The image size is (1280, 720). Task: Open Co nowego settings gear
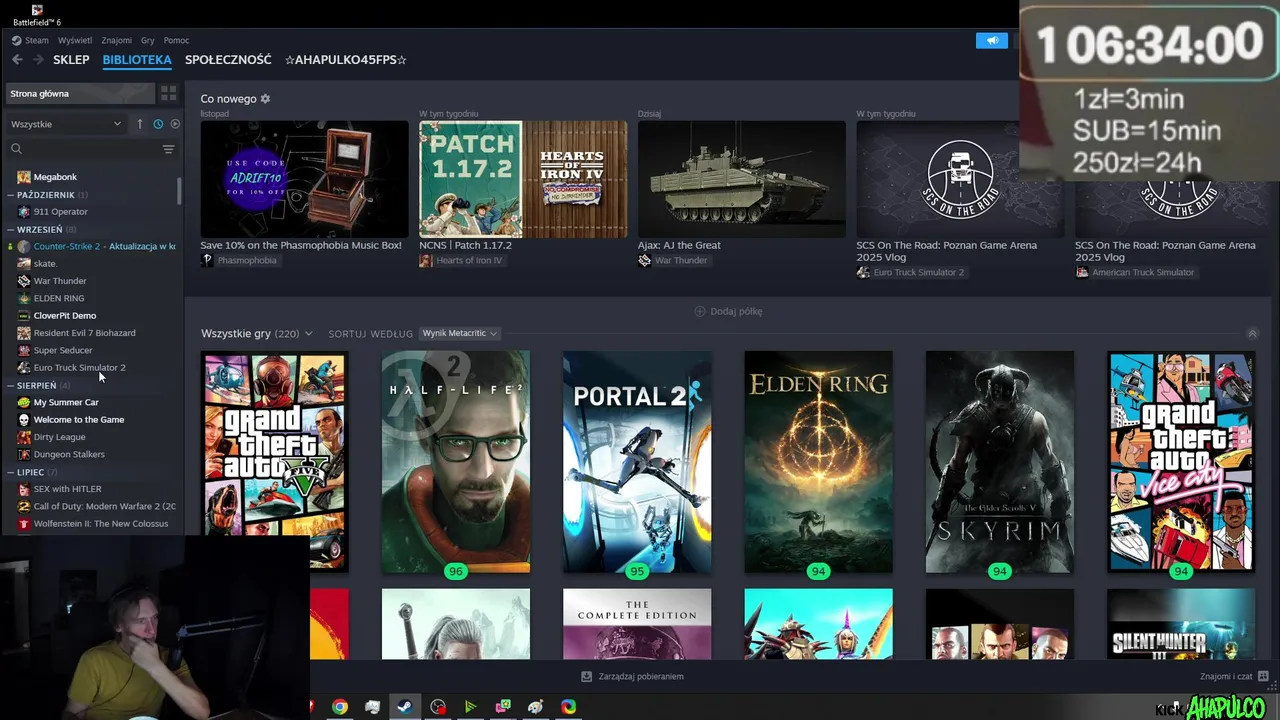[x=265, y=99]
